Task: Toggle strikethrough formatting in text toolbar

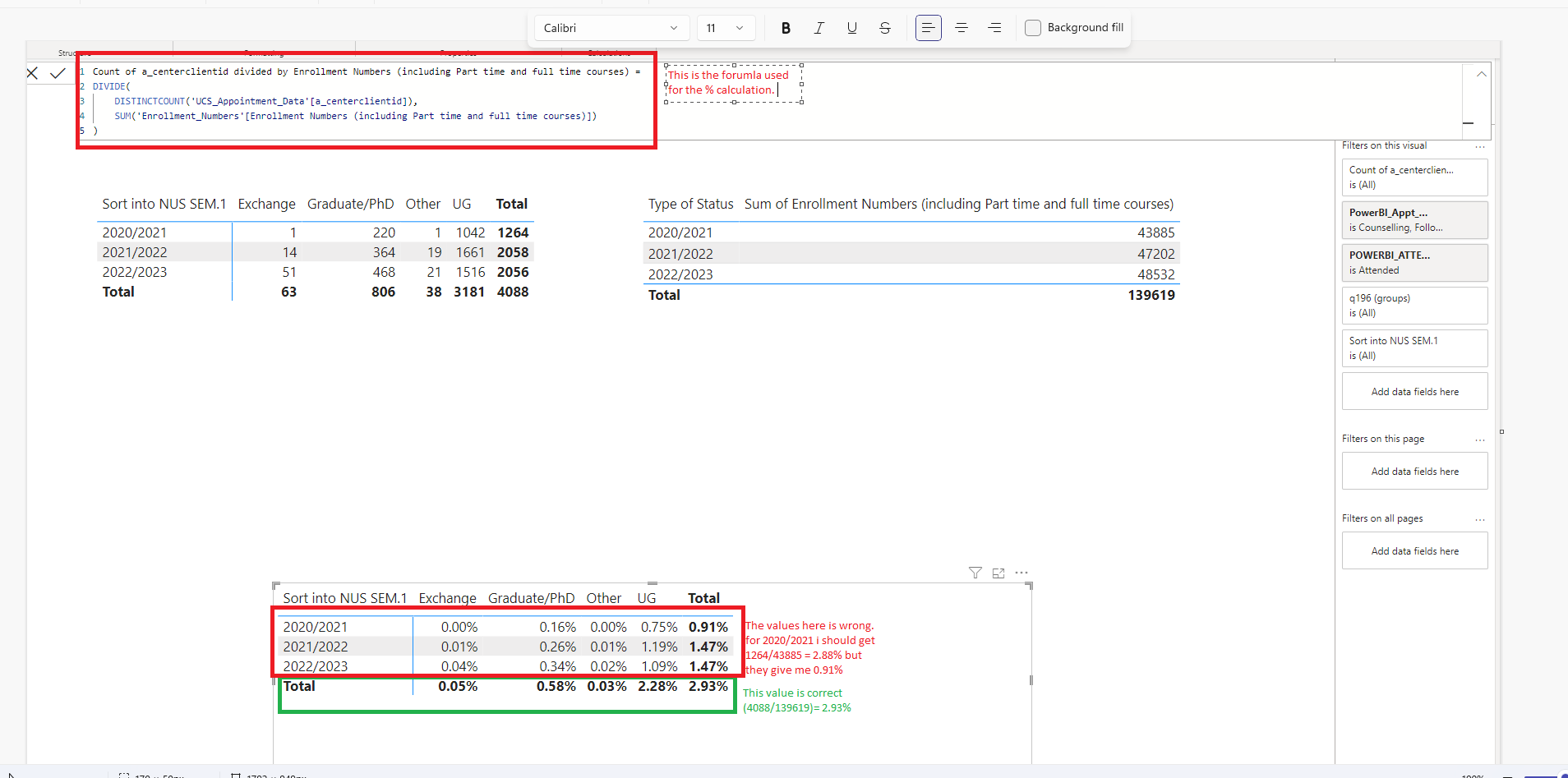Action: coord(885,28)
